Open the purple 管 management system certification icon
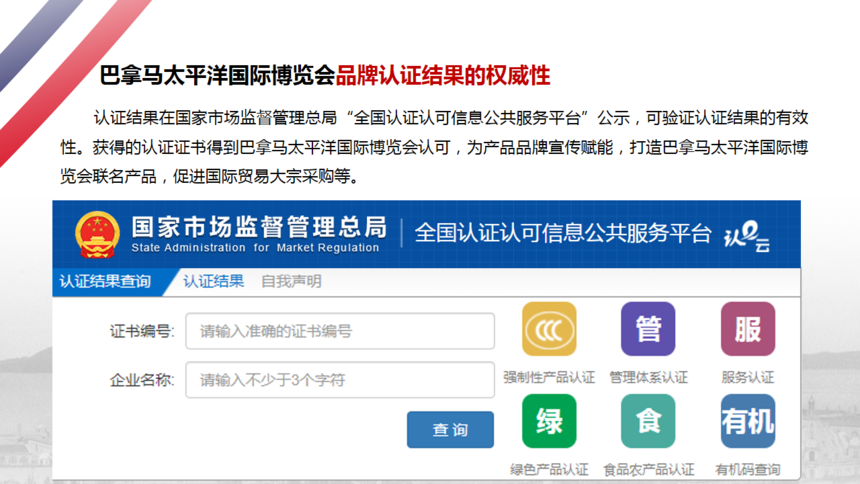 648,329
